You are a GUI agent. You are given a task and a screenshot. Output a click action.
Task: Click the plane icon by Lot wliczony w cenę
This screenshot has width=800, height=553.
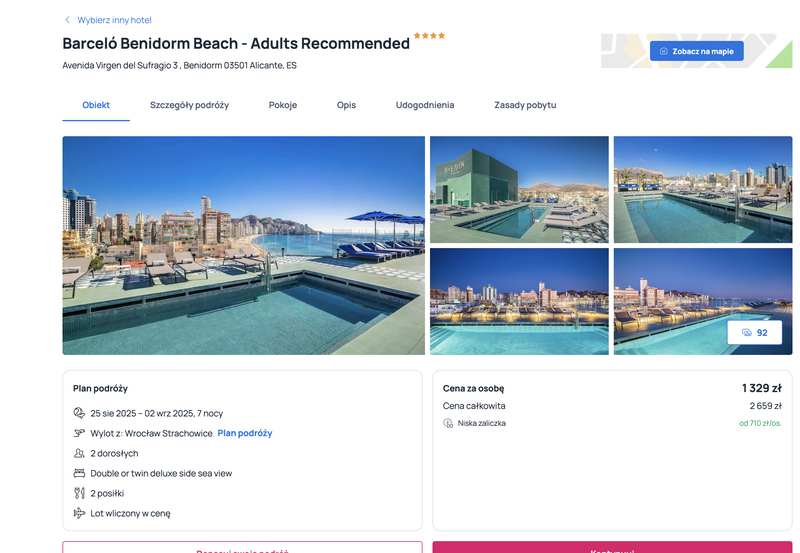(79, 513)
